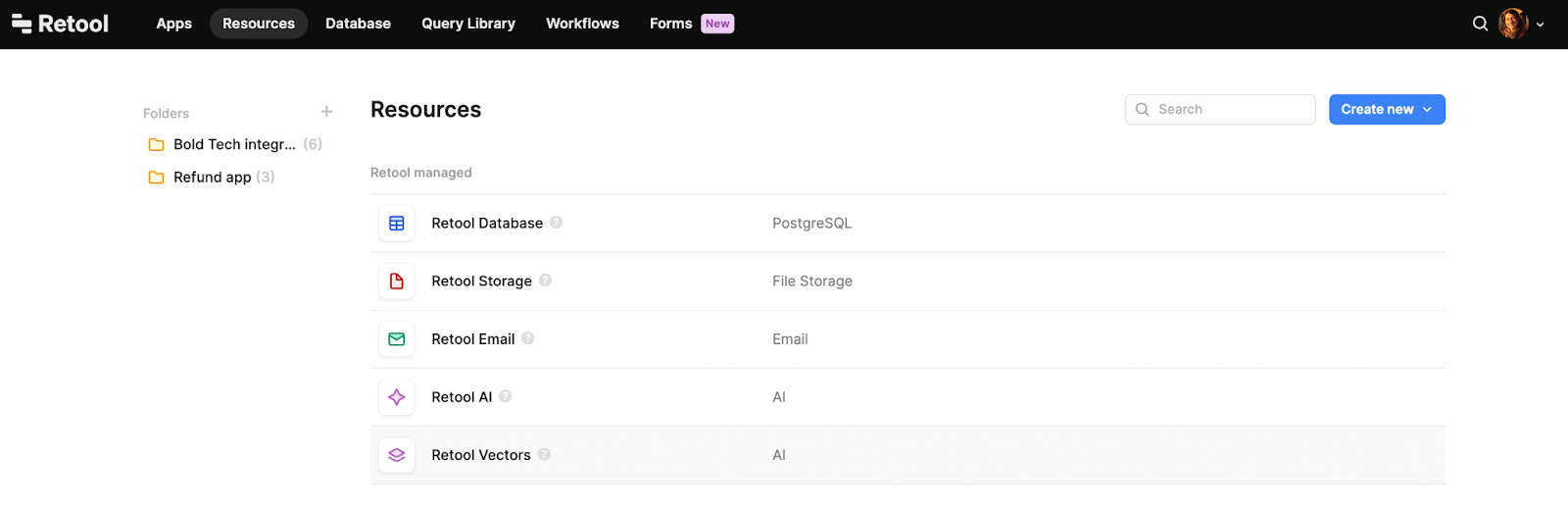Click the Create new button

[1387, 110]
